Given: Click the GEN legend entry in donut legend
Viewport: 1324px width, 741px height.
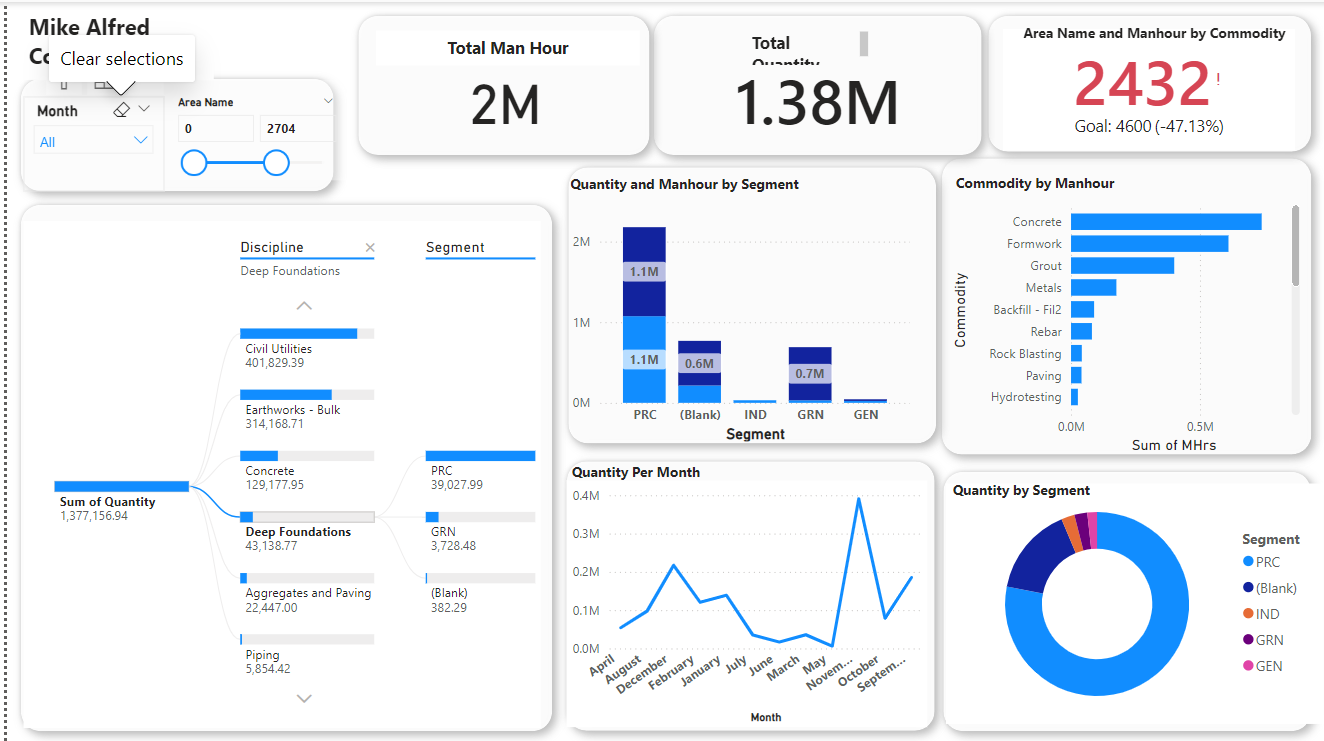Looking at the screenshot, I should tap(1263, 666).
